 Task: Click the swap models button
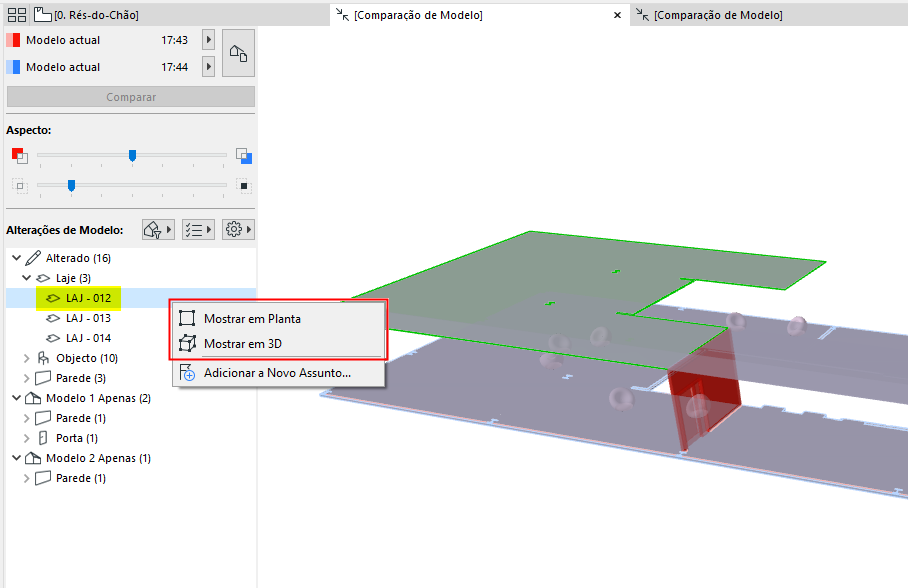coord(239,53)
